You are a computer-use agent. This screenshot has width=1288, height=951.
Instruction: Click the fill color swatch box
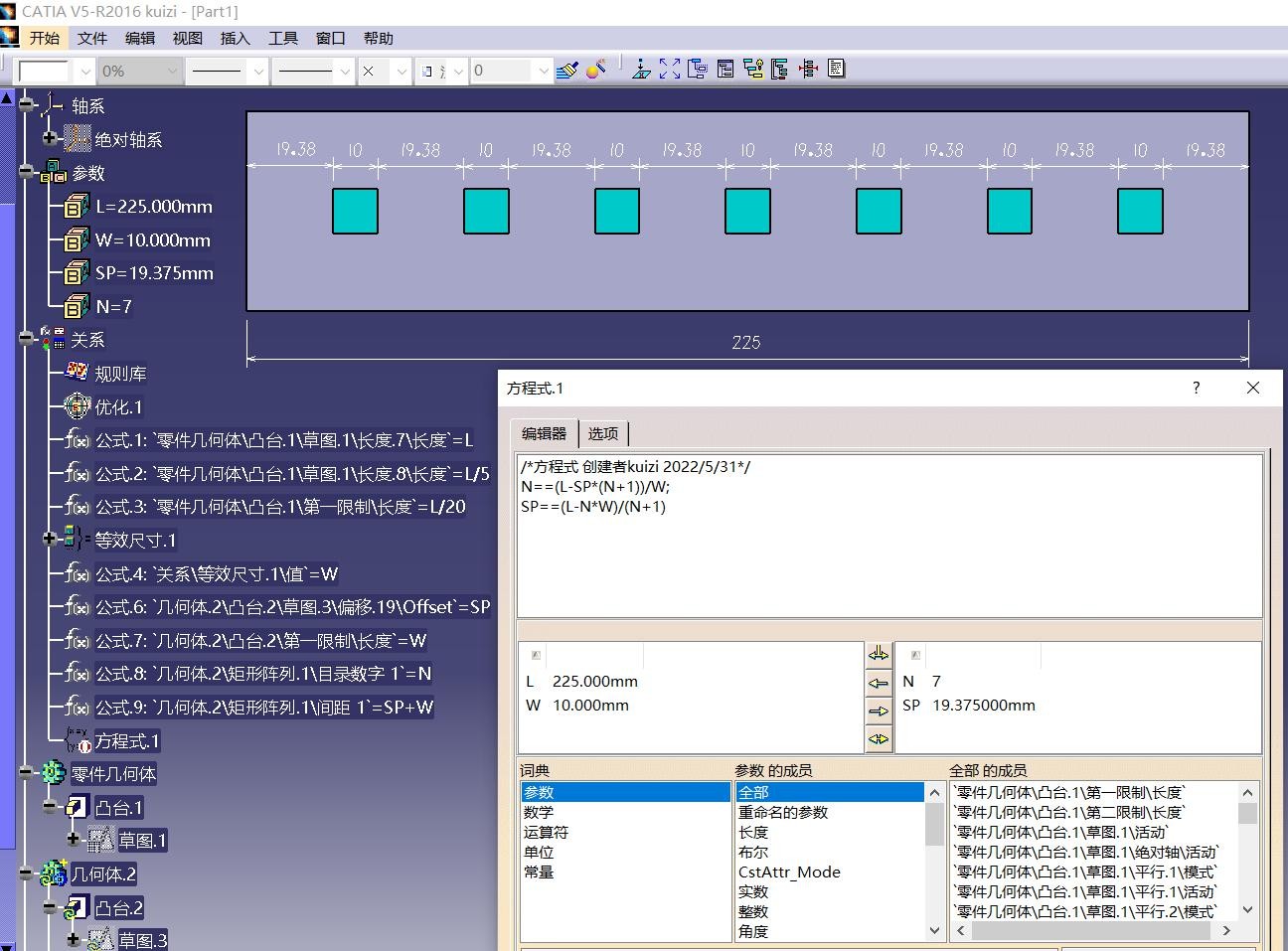pyautogui.click(x=43, y=71)
